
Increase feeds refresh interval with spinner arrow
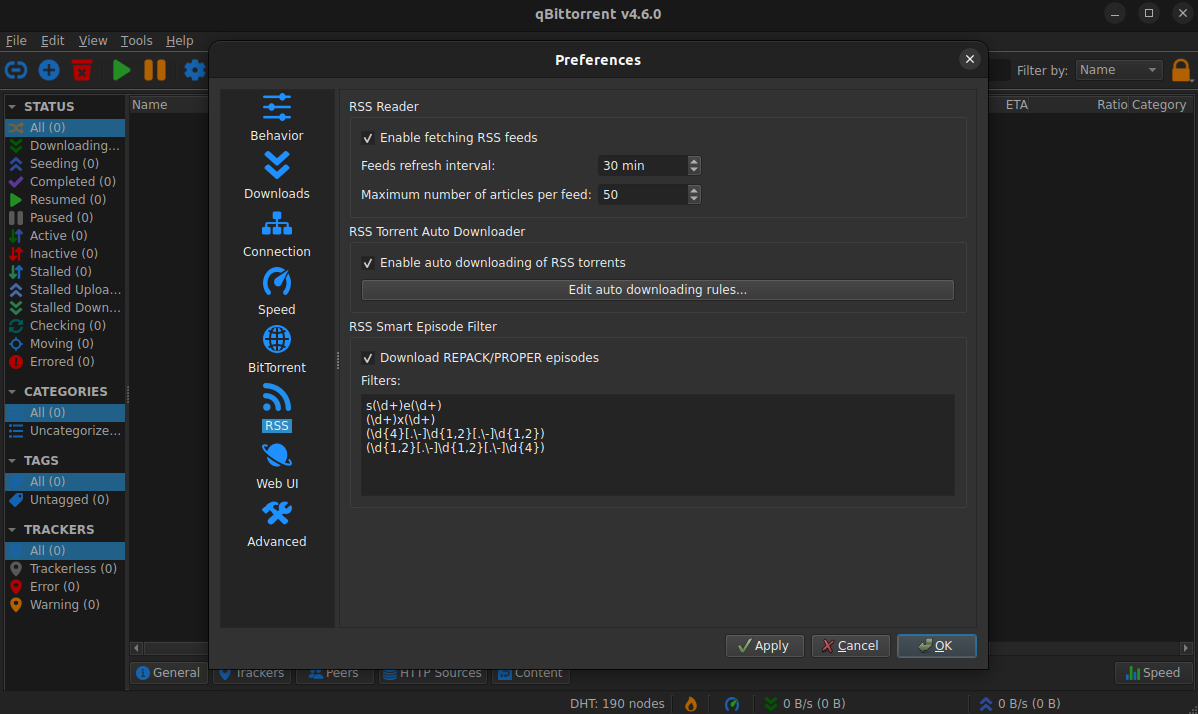pos(693,161)
